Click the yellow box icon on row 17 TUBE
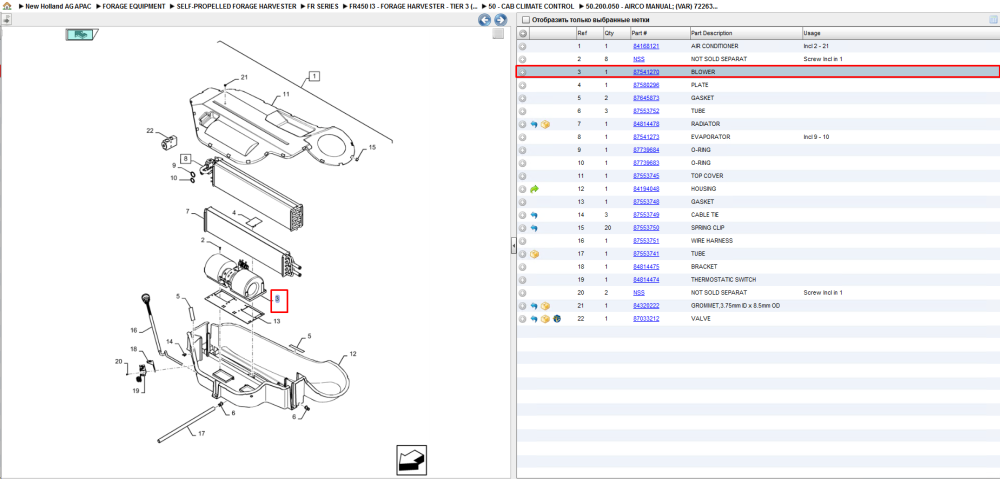The width and height of the screenshot is (1000, 479). coord(534,254)
